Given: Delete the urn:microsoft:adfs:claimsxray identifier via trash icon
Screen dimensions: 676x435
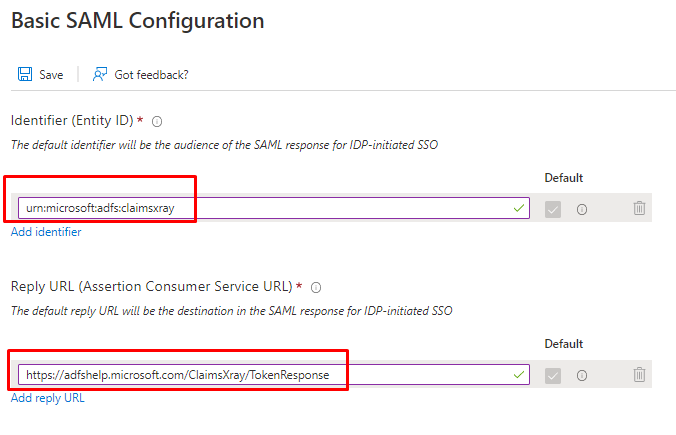Looking at the screenshot, I should click(x=639, y=209).
